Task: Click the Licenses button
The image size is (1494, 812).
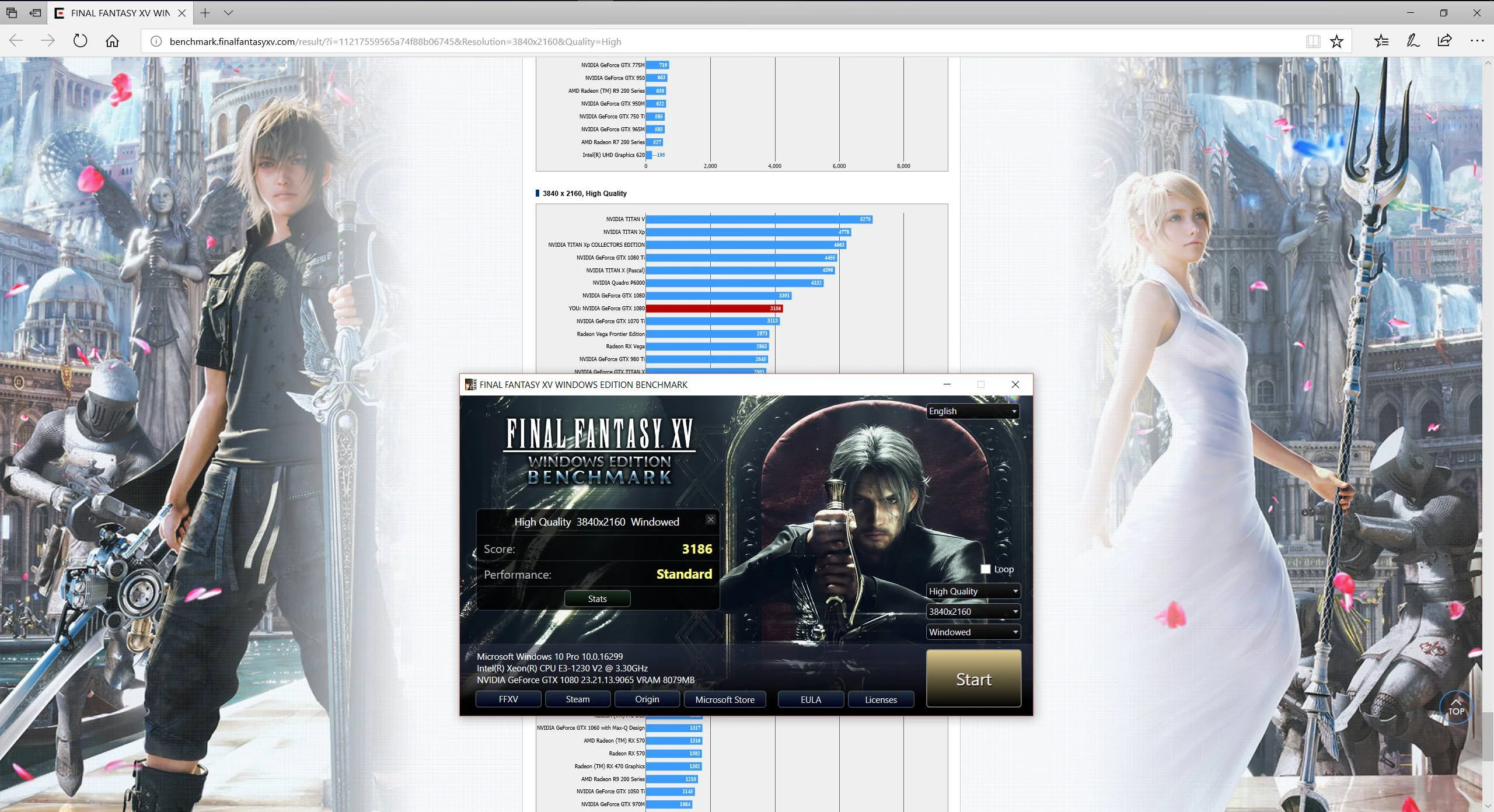Action: [x=881, y=699]
